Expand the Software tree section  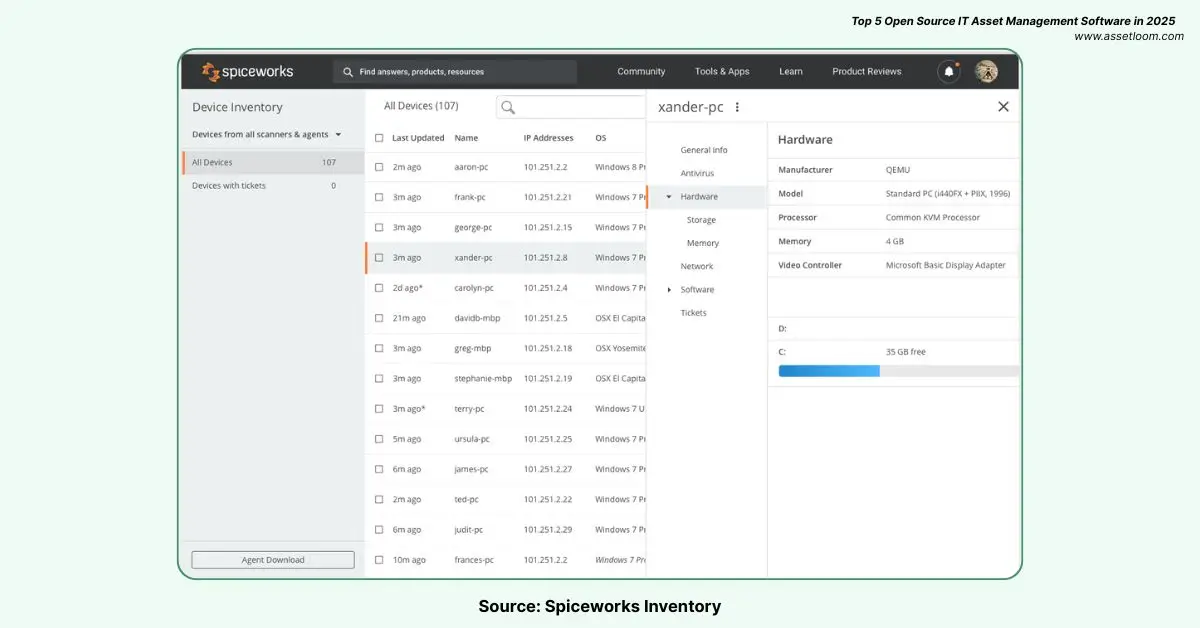tap(669, 290)
